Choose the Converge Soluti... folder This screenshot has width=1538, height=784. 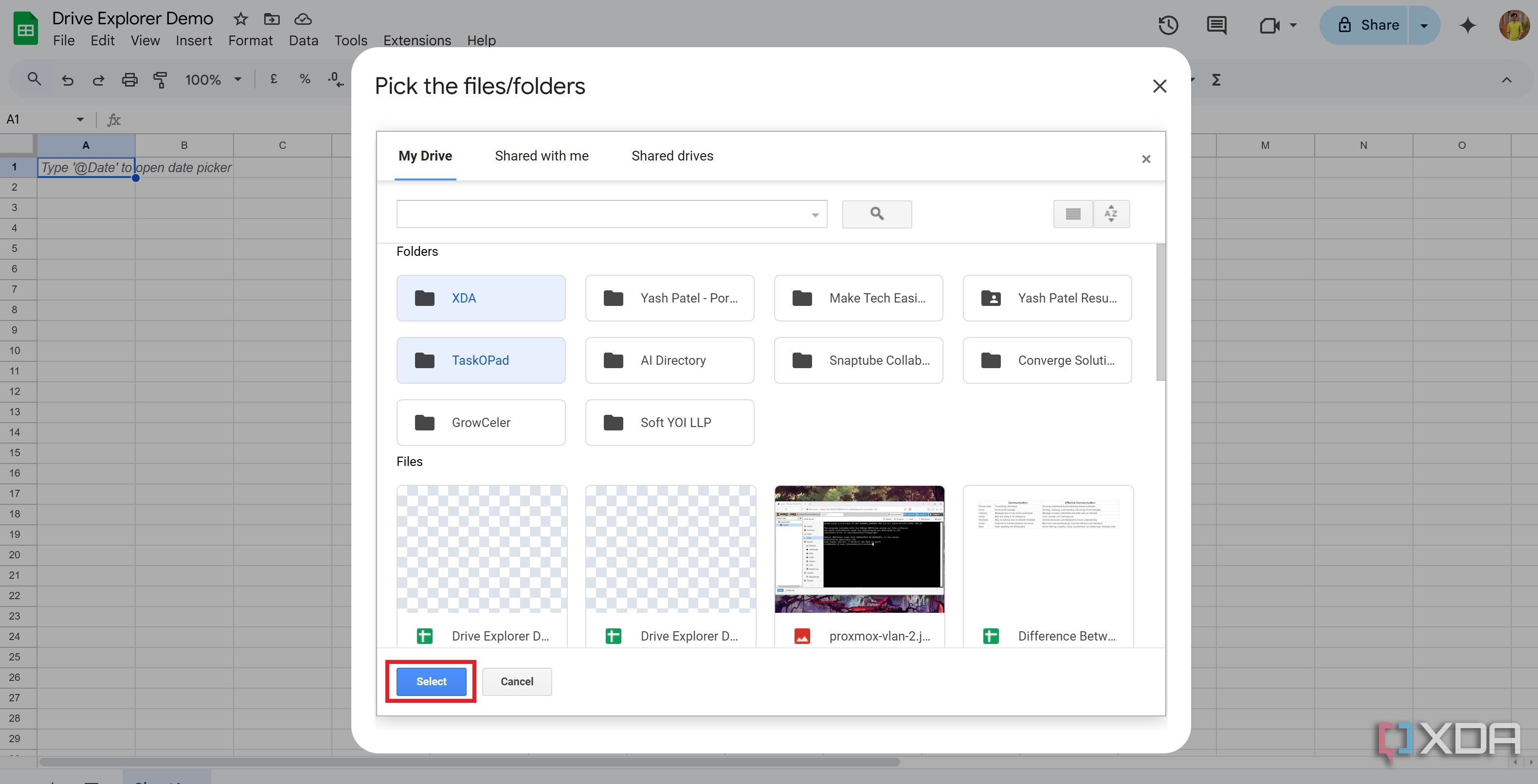click(1047, 360)
